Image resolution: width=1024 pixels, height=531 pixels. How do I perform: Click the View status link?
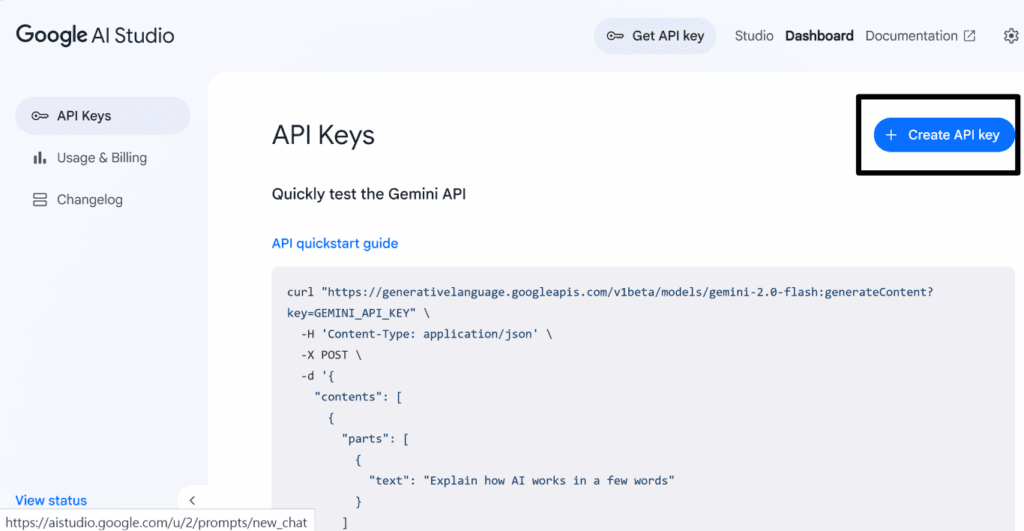tap(51, 500)
